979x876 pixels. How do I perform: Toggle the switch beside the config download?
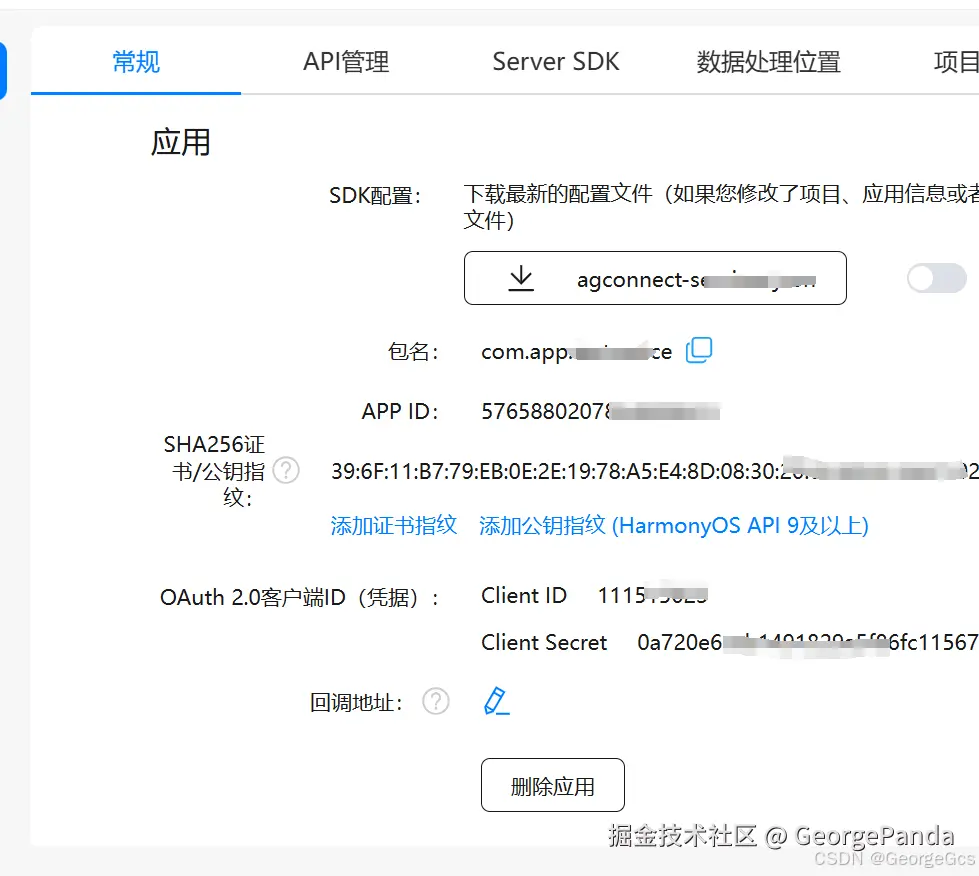tap(937, 278)
